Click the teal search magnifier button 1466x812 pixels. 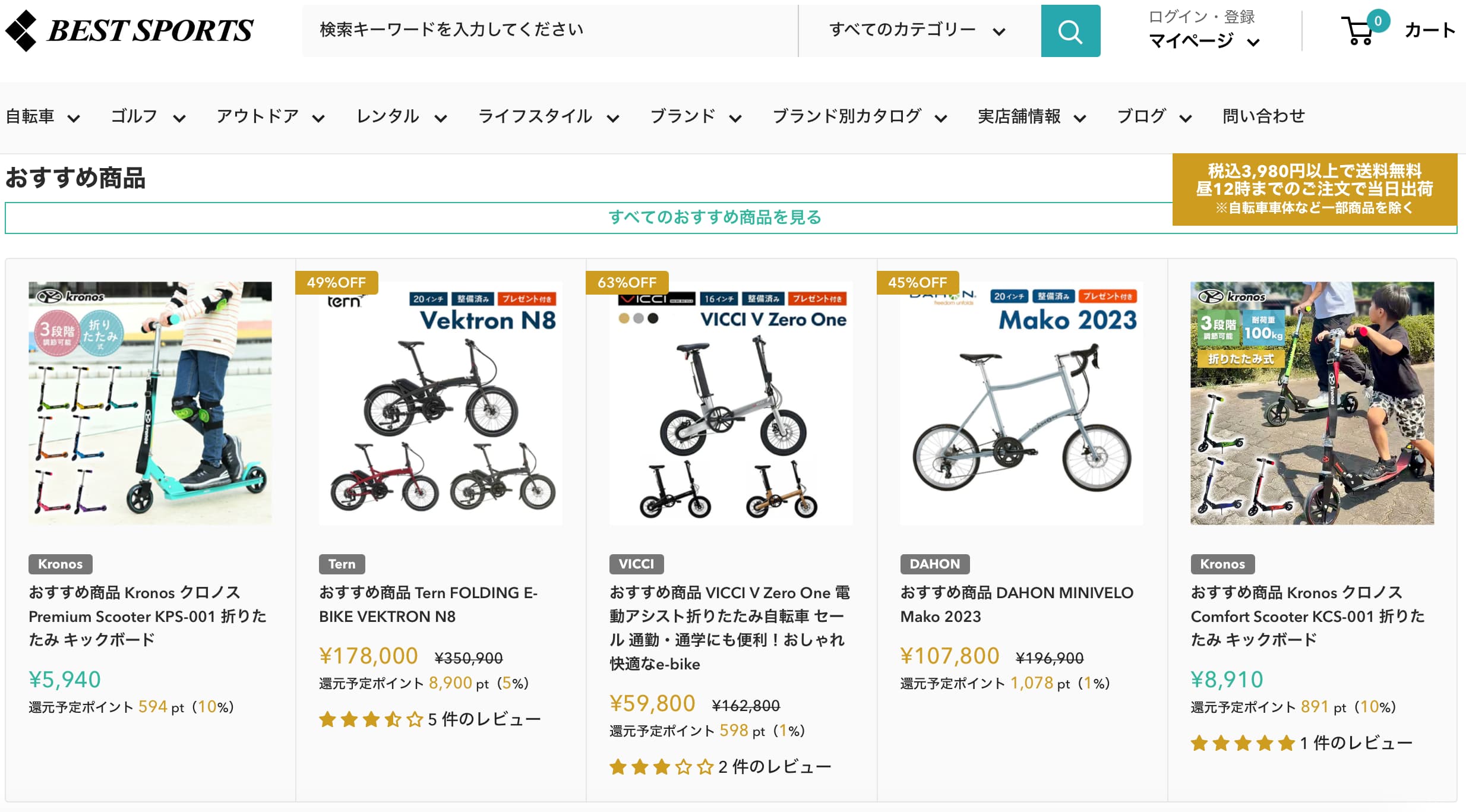click(x=1070, y=31)
